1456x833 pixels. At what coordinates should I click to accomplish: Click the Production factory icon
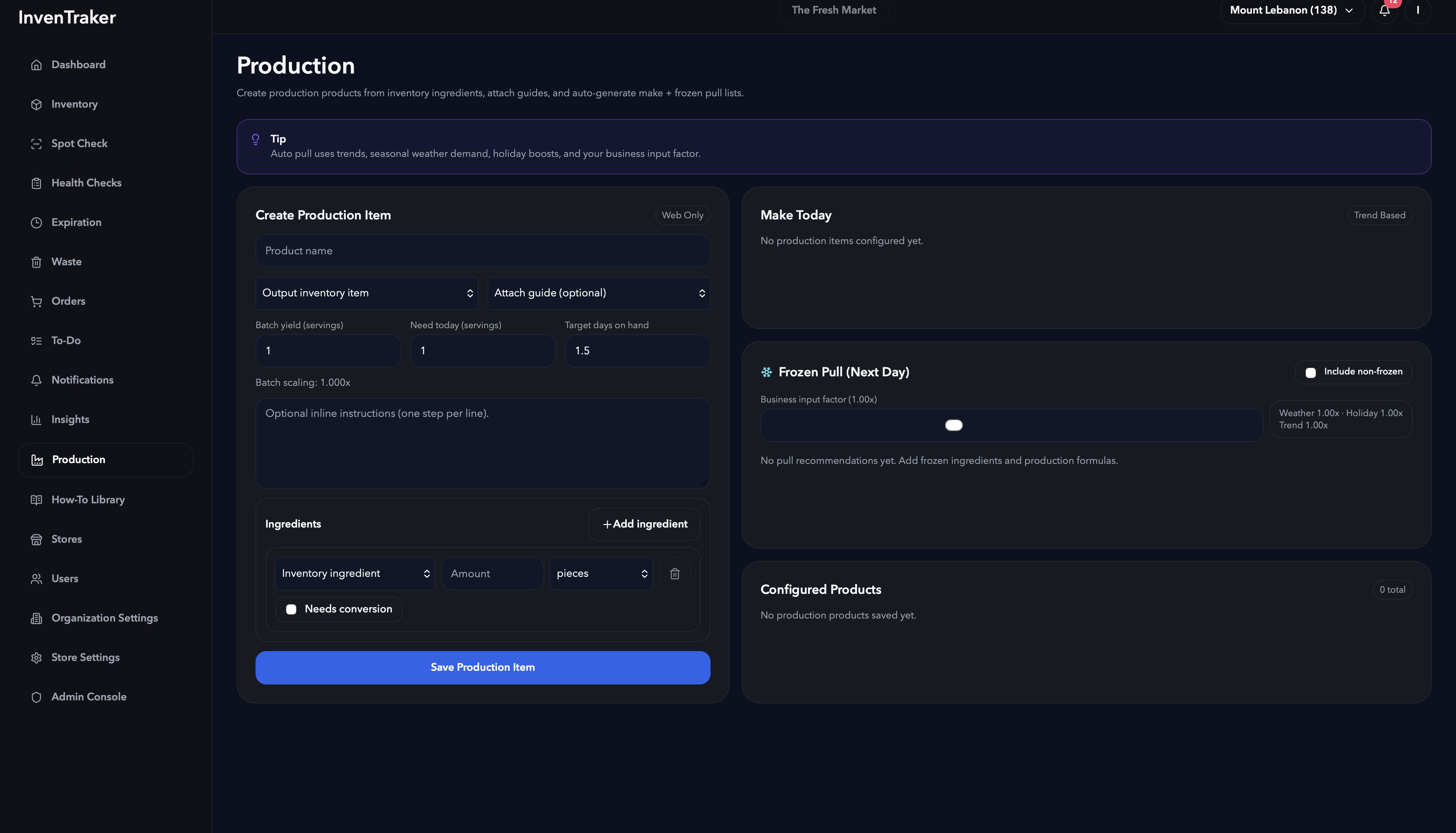37,460
